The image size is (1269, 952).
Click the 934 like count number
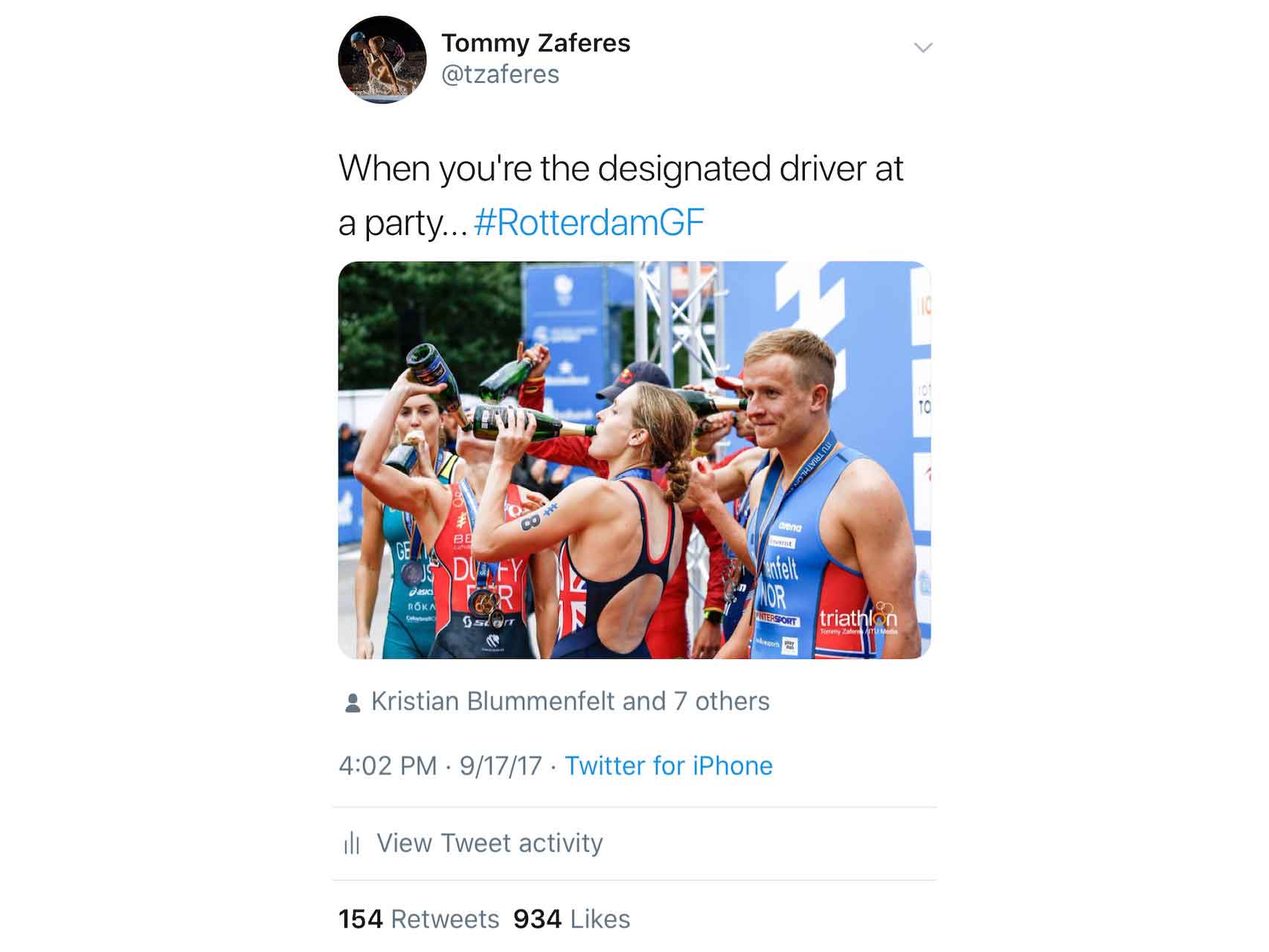pos(537,919)
